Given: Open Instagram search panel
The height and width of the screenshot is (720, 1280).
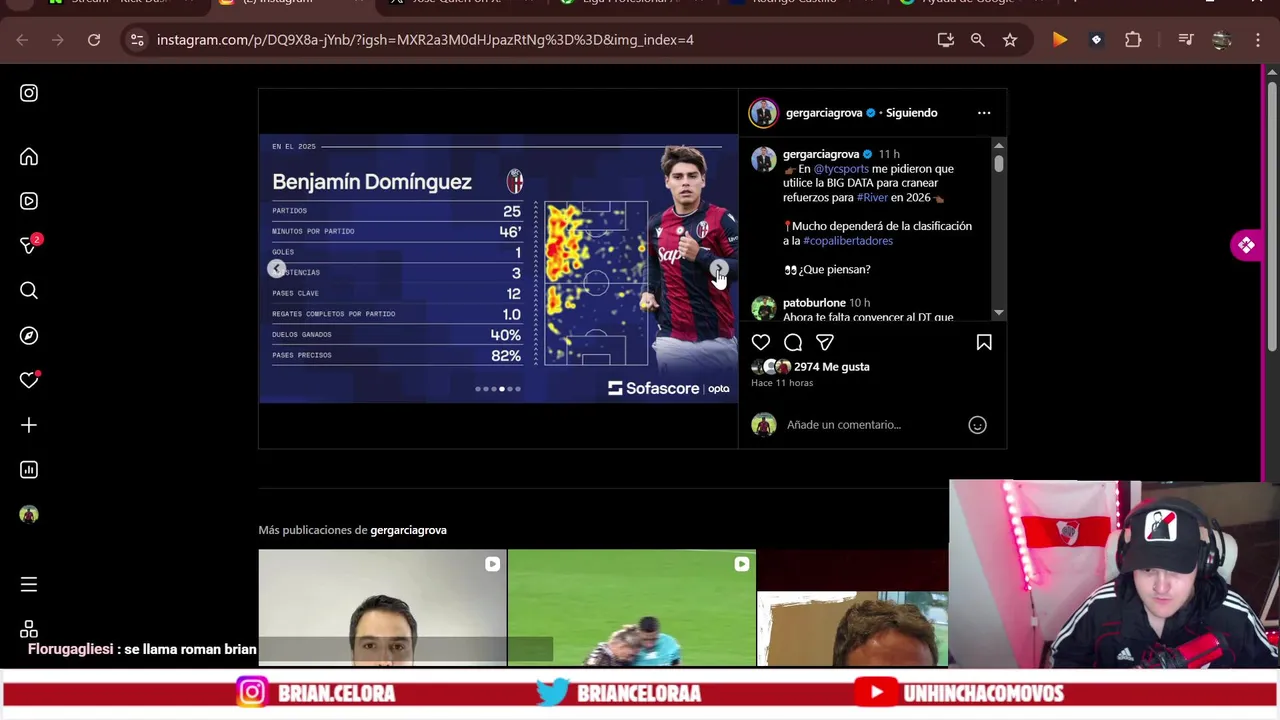Looking at the screenshot, I should coord(29,291).
